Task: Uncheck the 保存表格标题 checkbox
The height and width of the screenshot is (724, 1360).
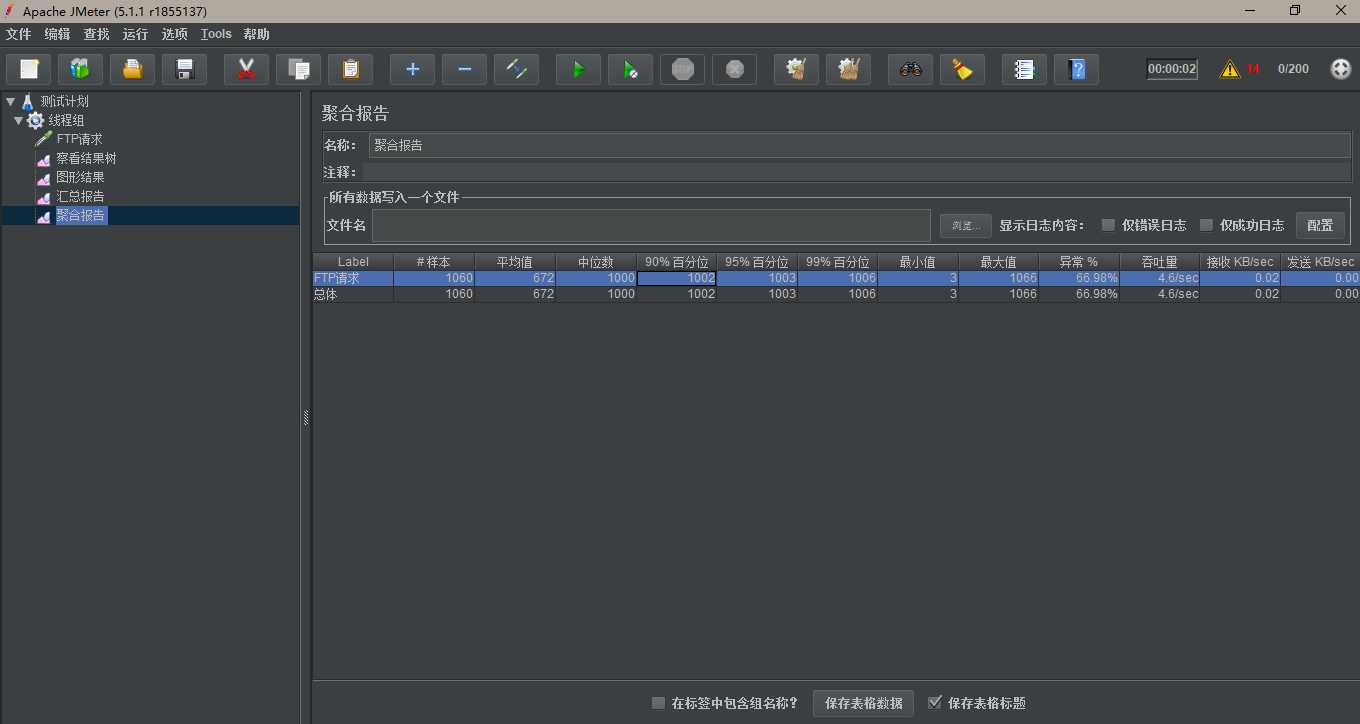Action: (x=935, y=703)
